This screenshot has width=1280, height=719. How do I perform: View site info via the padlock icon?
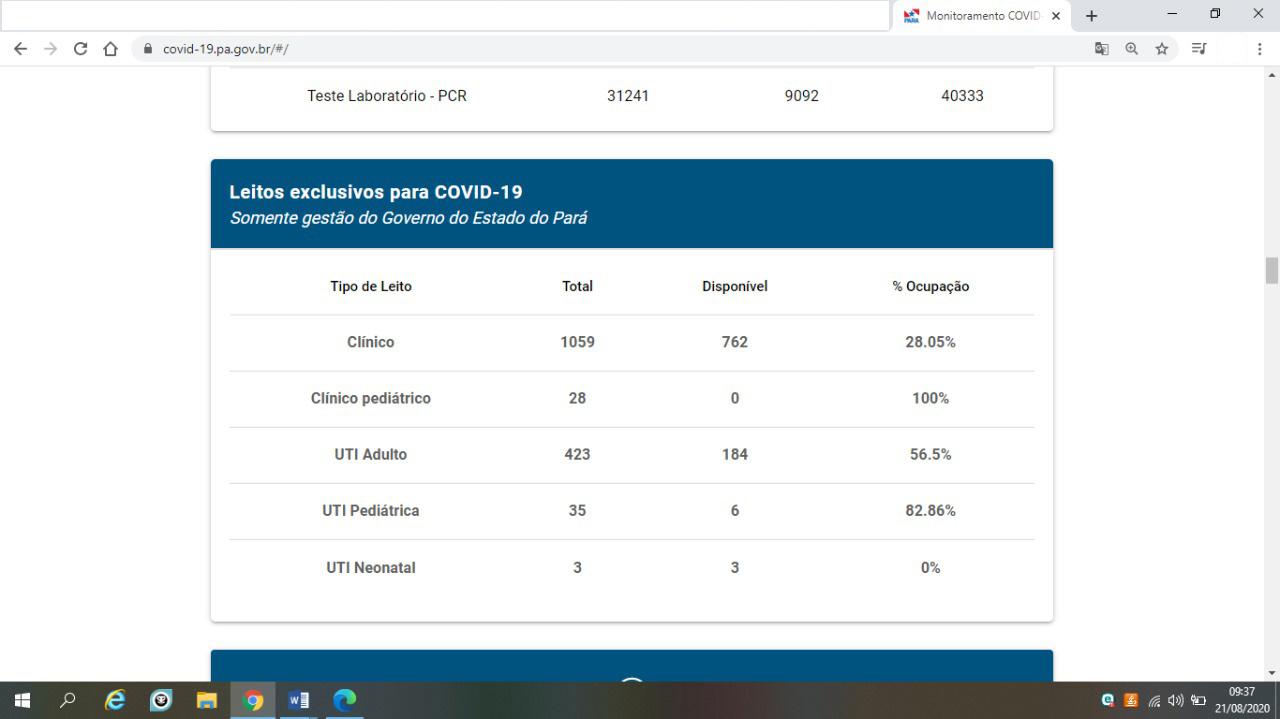(x=148, y=48)
